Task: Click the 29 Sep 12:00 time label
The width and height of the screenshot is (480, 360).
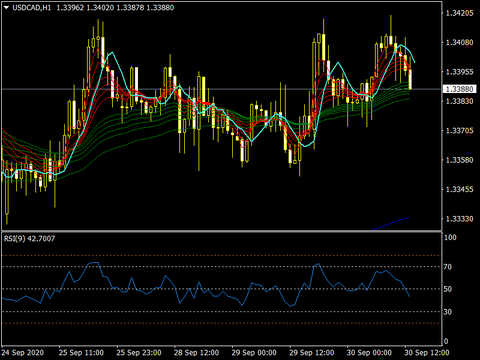Action: (x=312, y=352)
